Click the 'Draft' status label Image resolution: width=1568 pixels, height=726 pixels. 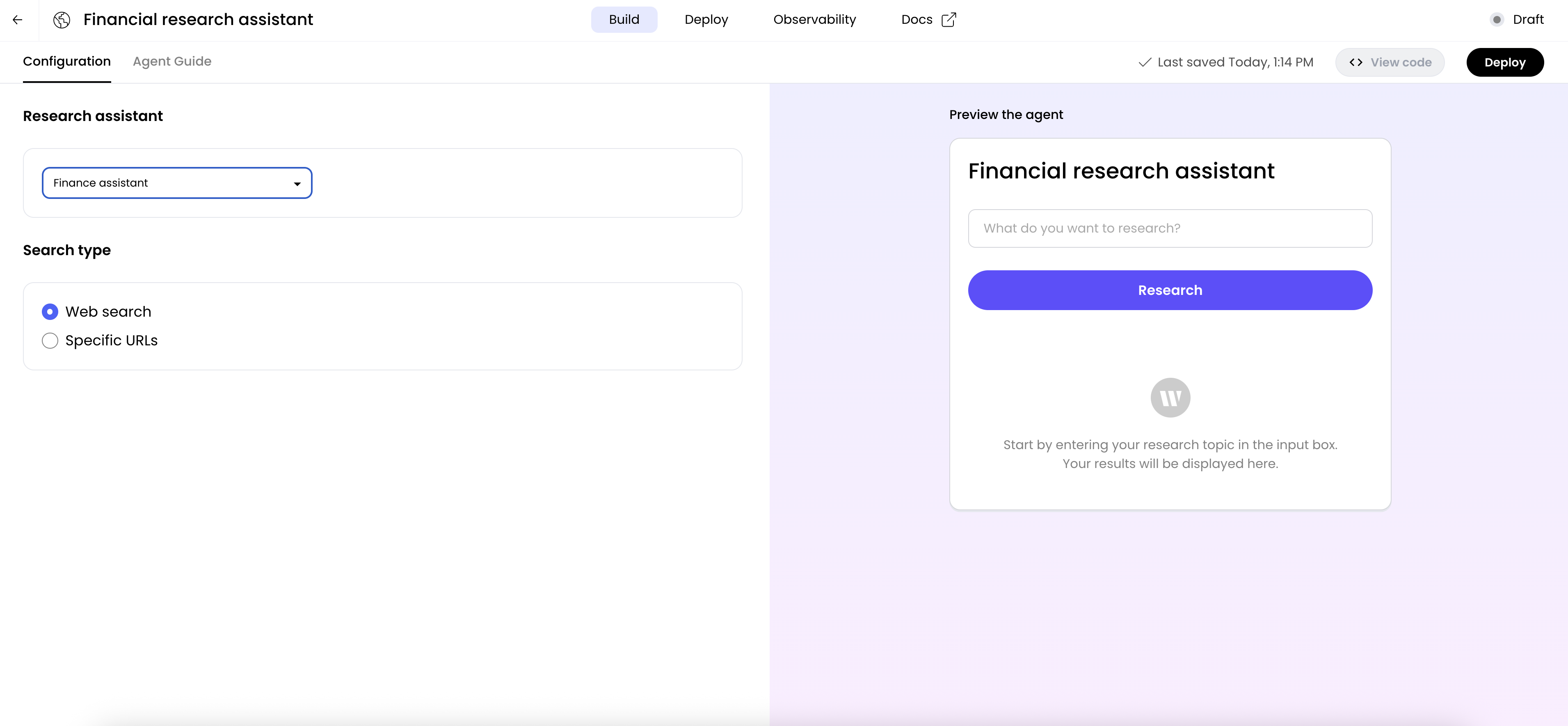tap(1528, 19)
